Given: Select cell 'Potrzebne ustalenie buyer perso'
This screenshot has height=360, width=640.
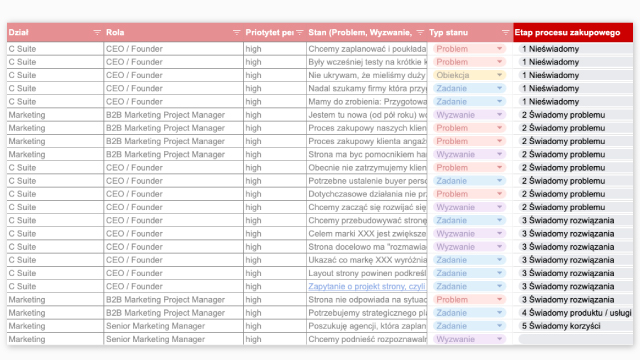Looking at the screenshot, I should (367, 181).
